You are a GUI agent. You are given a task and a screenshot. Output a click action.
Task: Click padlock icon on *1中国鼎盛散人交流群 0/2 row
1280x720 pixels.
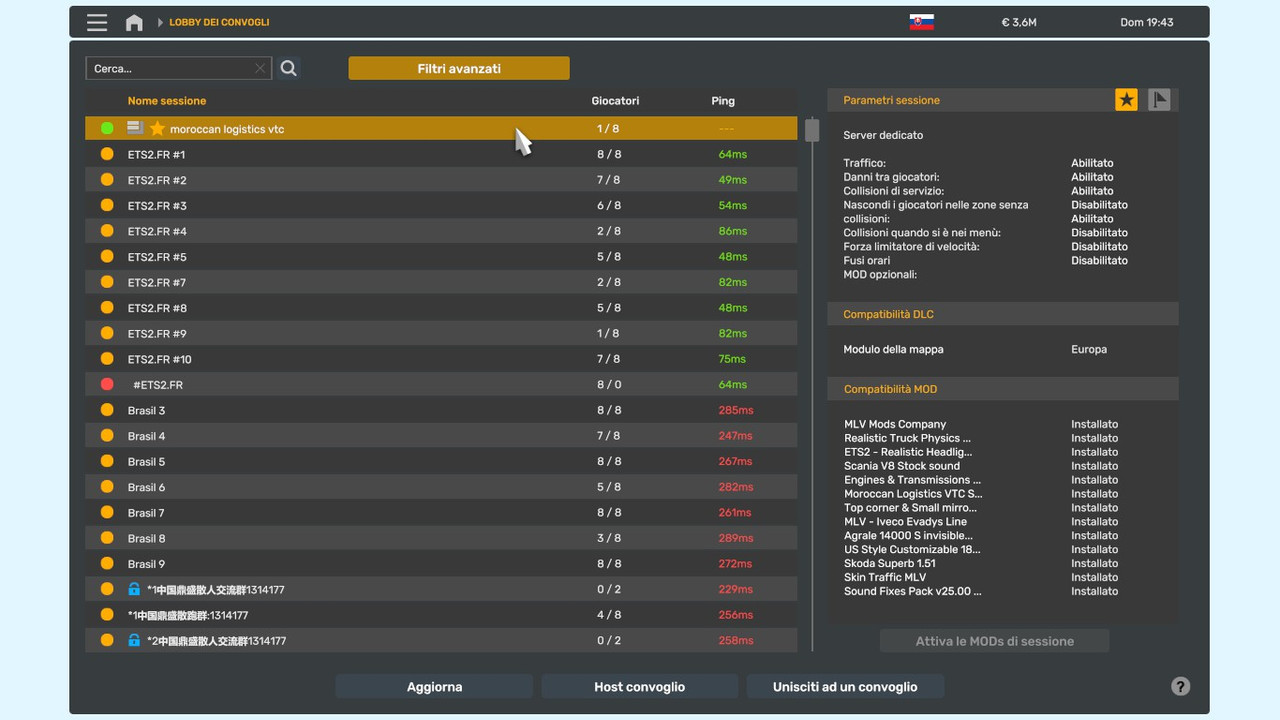click(x=134, y=589)
